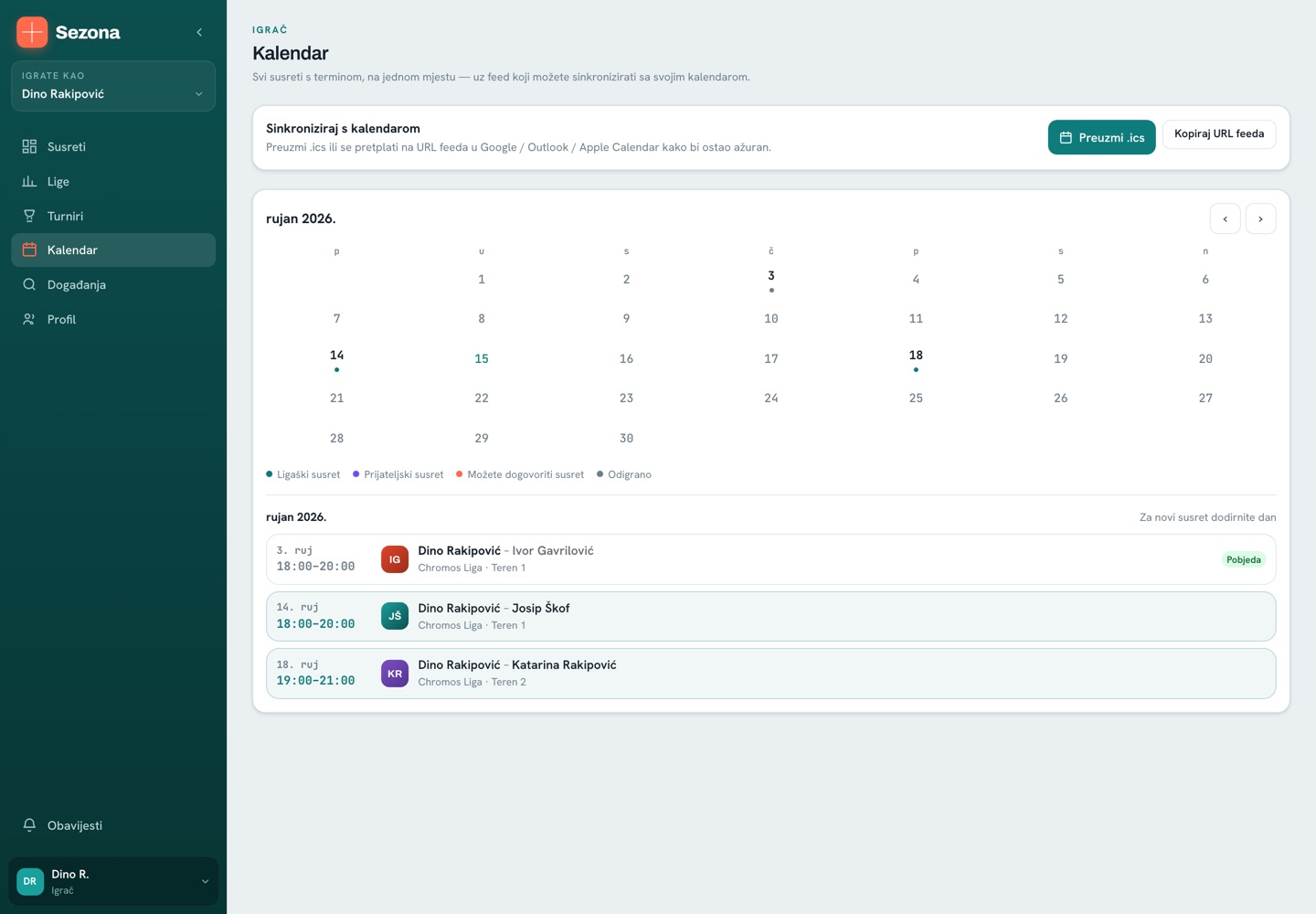Click the Prijateljski susret legend label
Viewport: 1316px width, 914px height.
(x=403, y=474)
